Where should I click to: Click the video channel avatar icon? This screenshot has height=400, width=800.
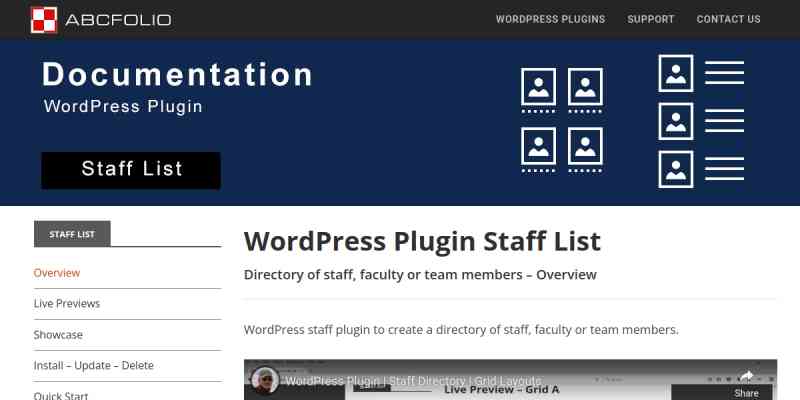click(x=265, y=380)
